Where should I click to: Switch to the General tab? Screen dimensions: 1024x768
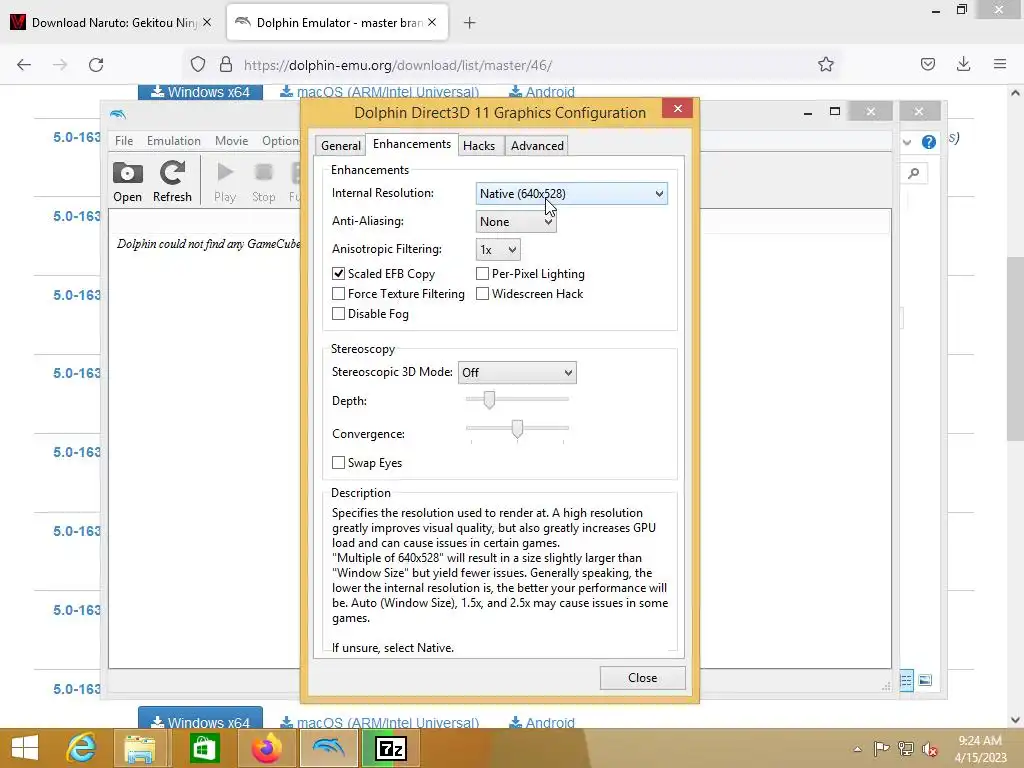coord(340,146)
